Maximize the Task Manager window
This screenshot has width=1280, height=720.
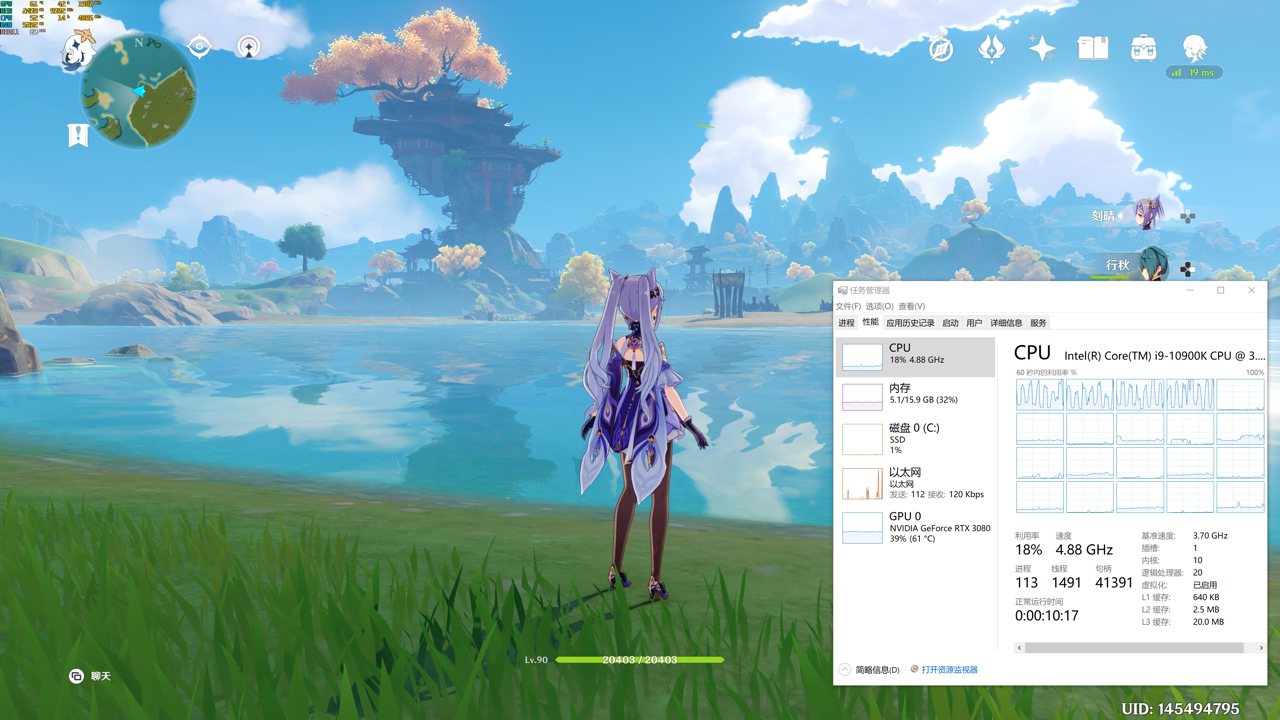(x=1221, y=291)
